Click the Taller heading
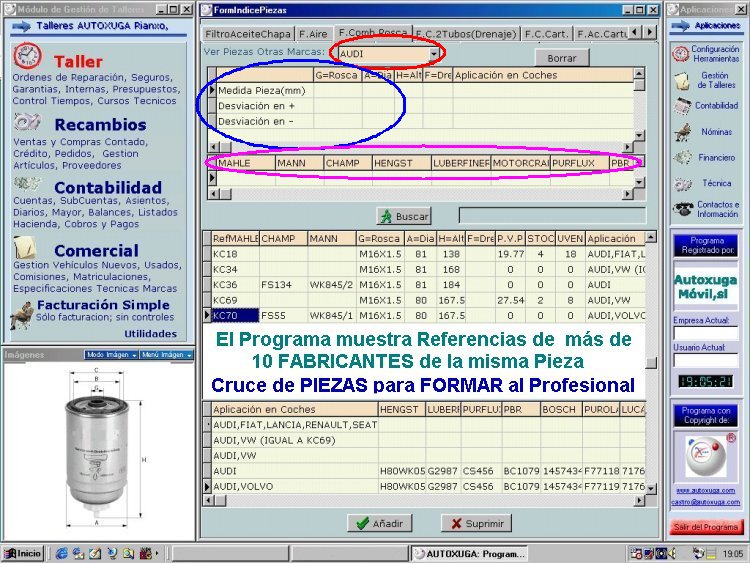This screenshot has width=750, height=563. (x=78, y=61)
